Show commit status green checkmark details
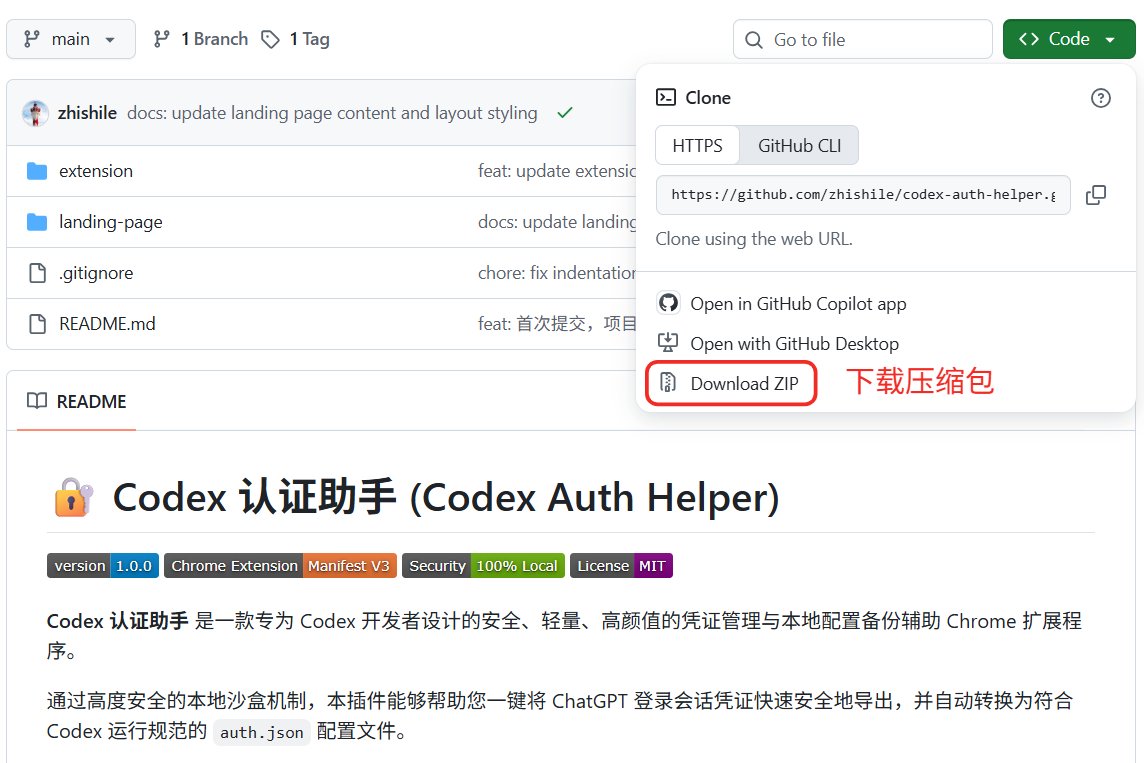Viewport: 1144px width, 763px height. (565, 113)
